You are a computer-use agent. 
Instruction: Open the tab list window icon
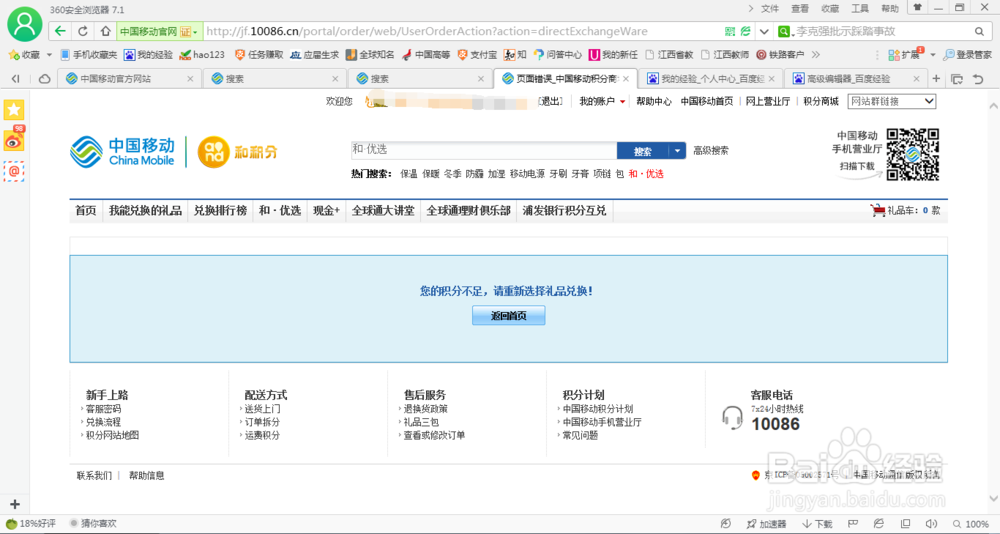tap(957, 78)
